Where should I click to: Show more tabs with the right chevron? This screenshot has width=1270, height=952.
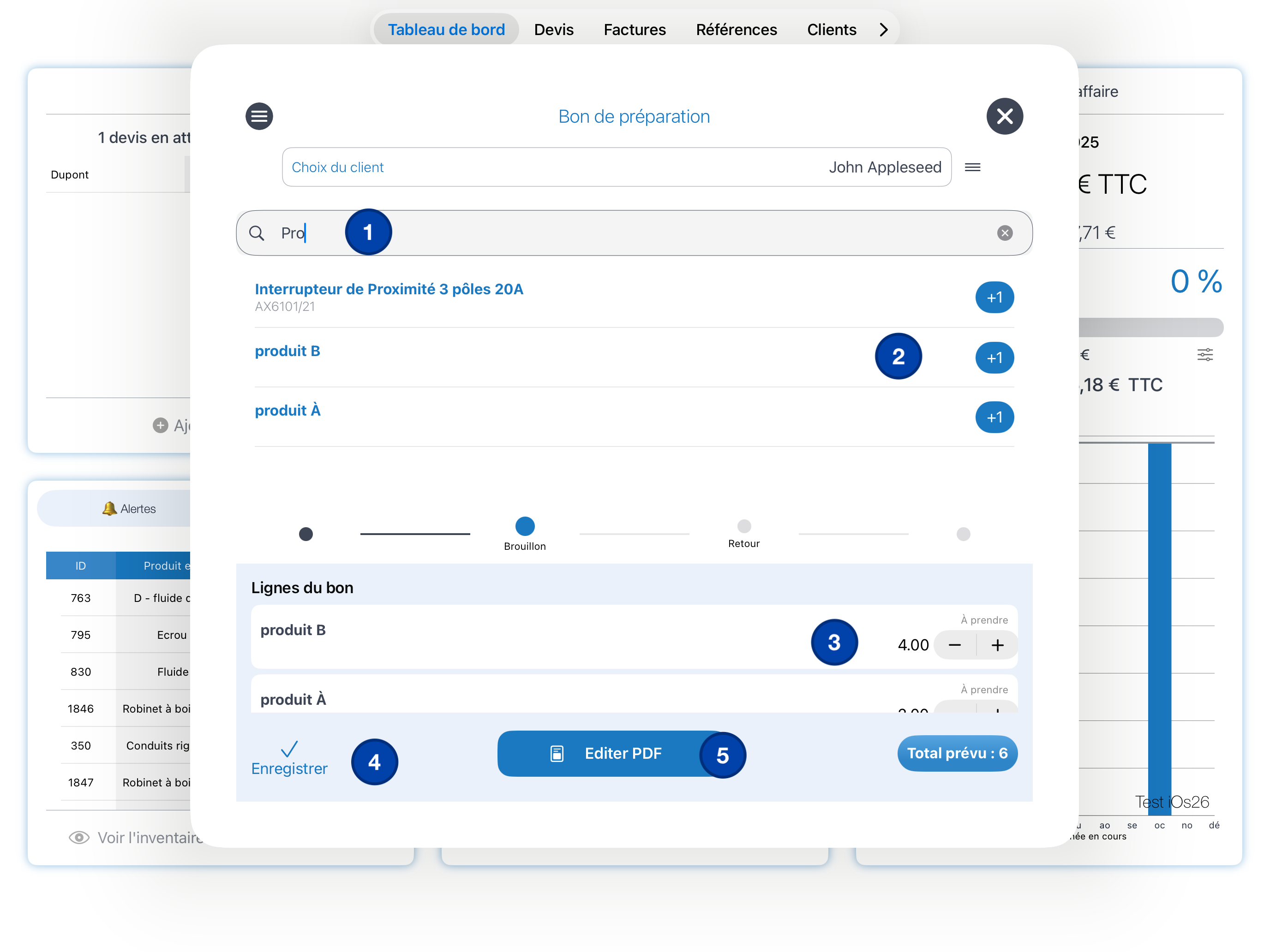click(883, 30)
